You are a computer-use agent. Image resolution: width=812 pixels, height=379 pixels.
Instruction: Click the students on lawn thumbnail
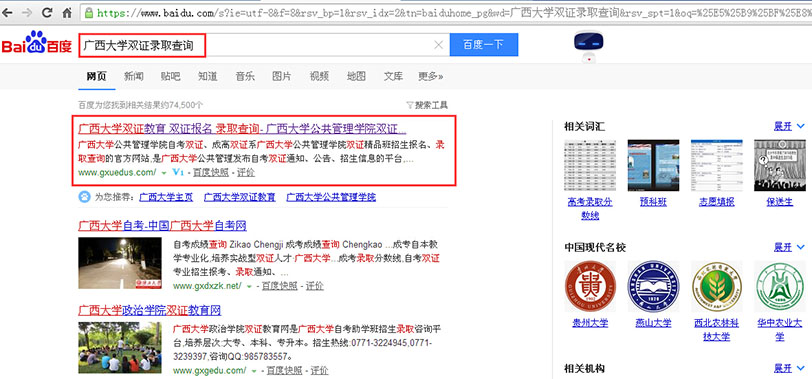(x=120, y=347)
